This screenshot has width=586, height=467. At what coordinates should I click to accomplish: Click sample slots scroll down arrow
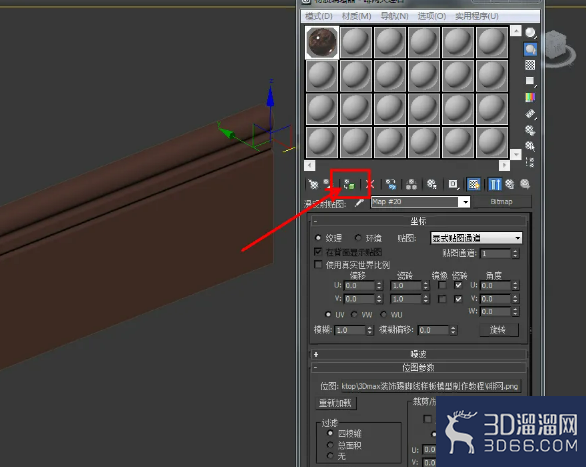point(516,154)
